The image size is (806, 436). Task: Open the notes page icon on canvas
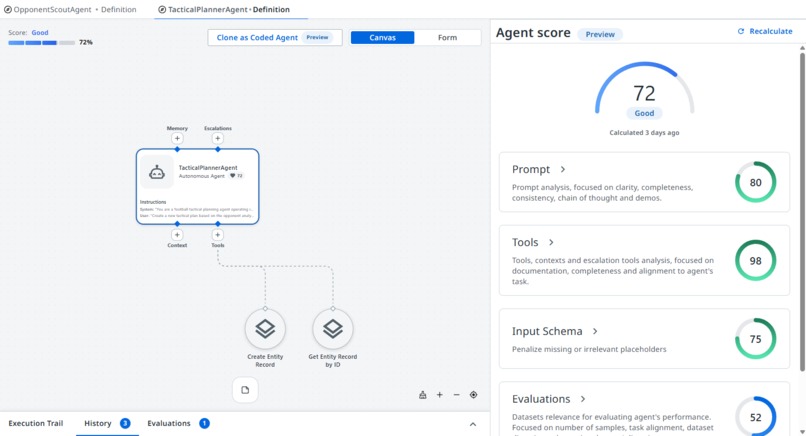245,390
